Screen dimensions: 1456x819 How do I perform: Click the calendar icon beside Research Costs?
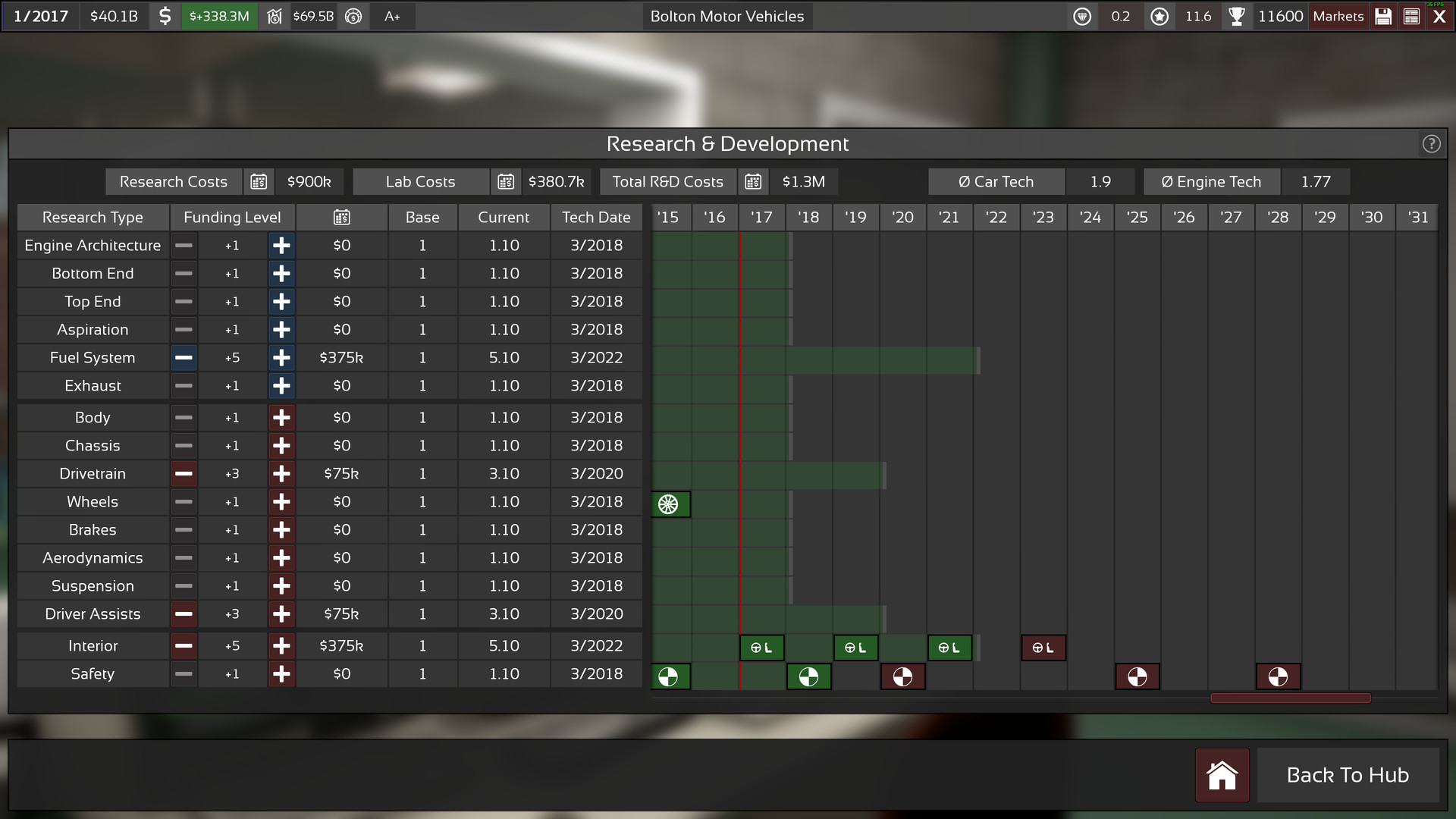pos(259,182)
